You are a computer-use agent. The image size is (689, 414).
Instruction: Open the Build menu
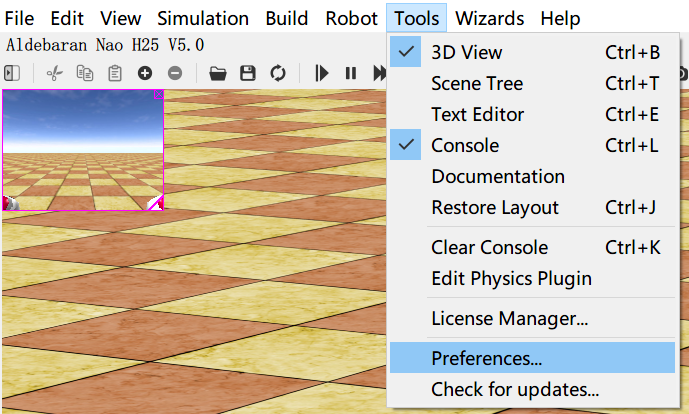pyautogui.click(x=286, y=18)
